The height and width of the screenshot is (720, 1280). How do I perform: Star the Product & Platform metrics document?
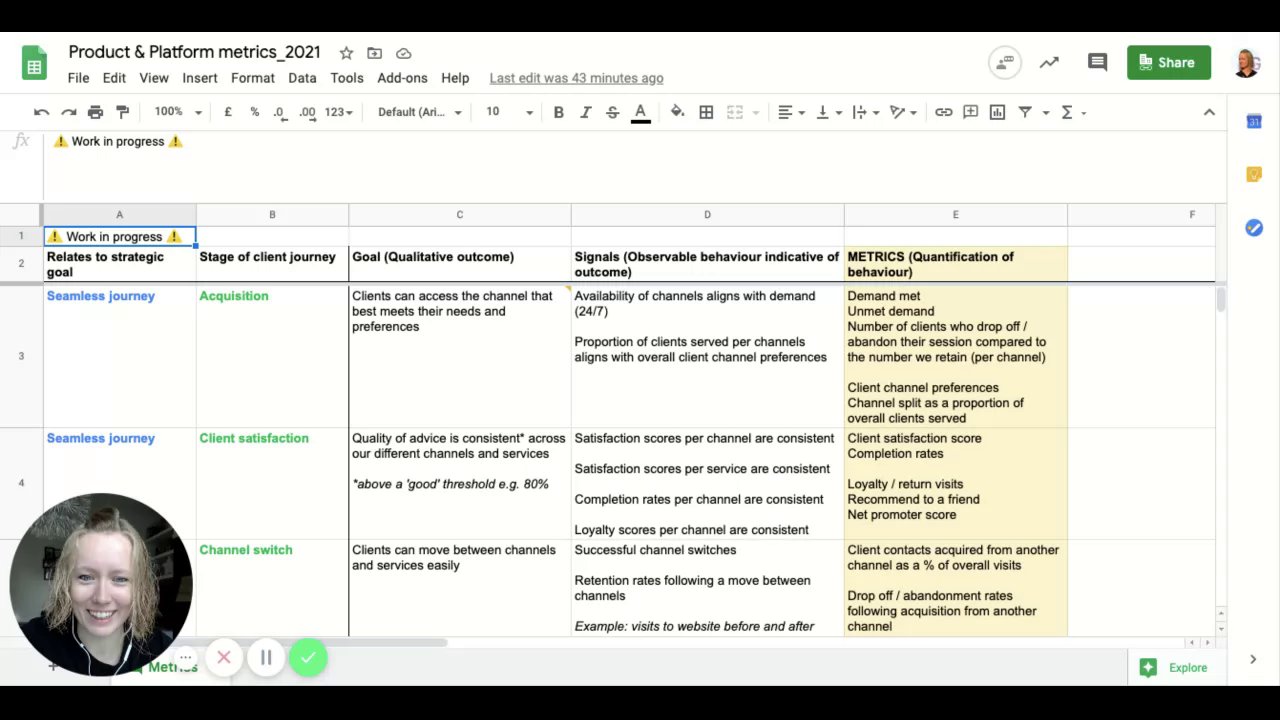(346, 53)
